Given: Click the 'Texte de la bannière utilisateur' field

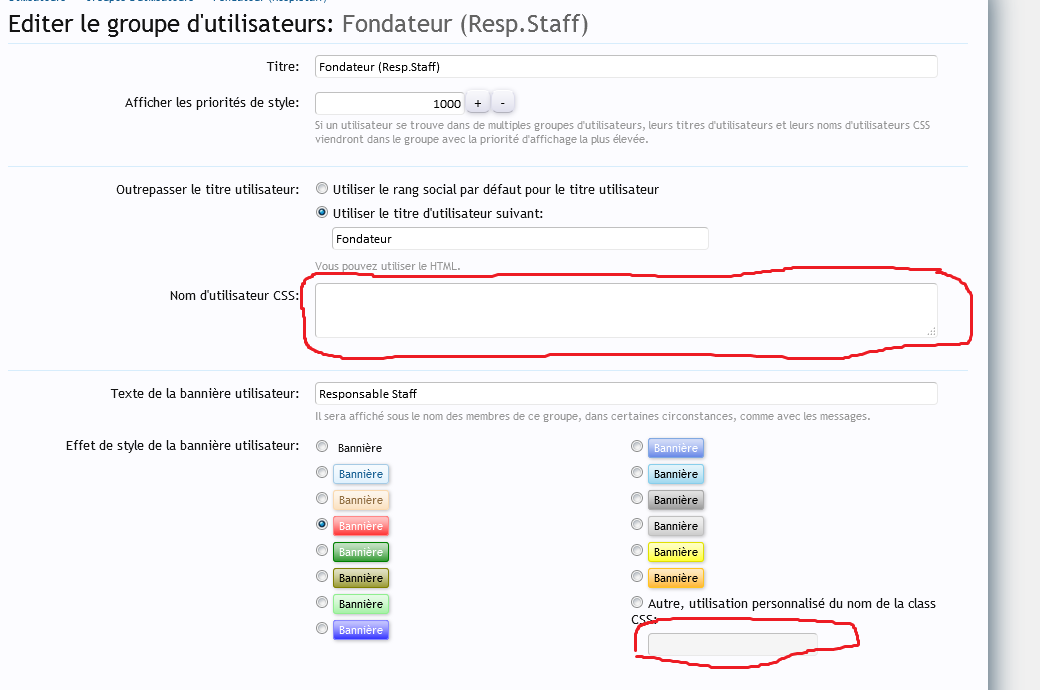Looking at the screenshot, I should (626, 394).
